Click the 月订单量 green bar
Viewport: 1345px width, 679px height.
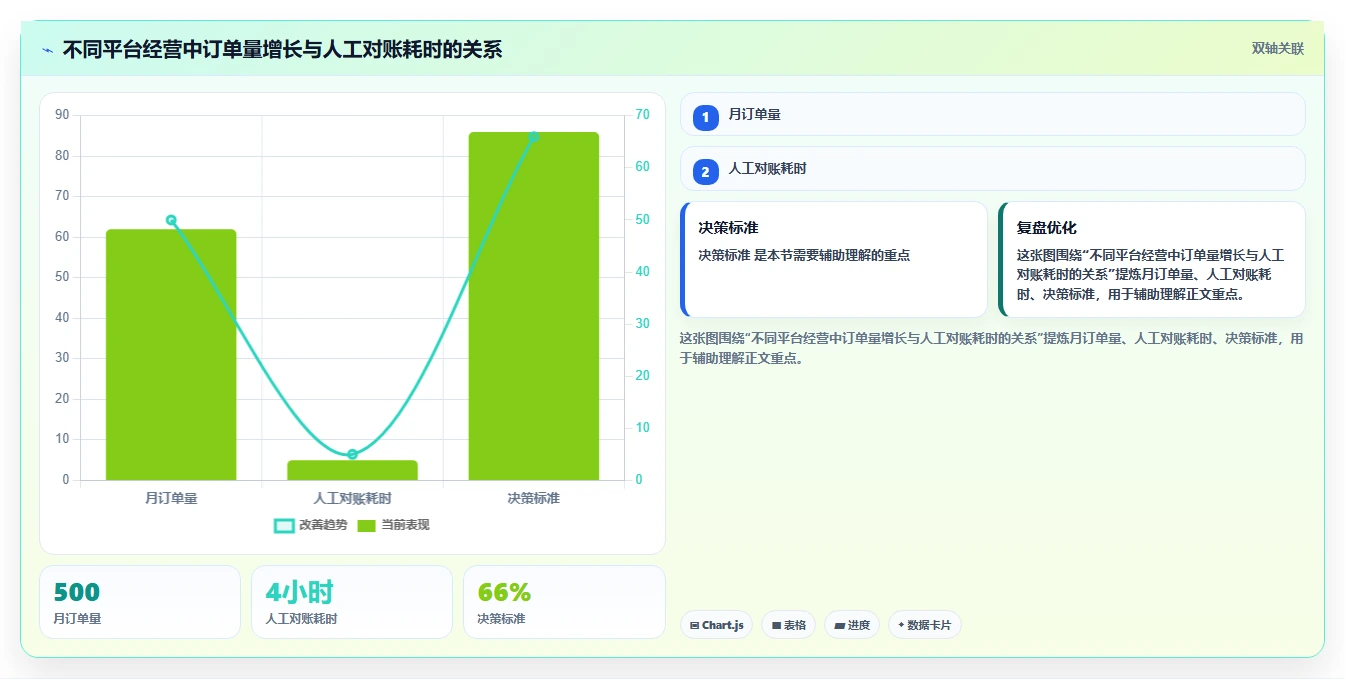(171, 355)
